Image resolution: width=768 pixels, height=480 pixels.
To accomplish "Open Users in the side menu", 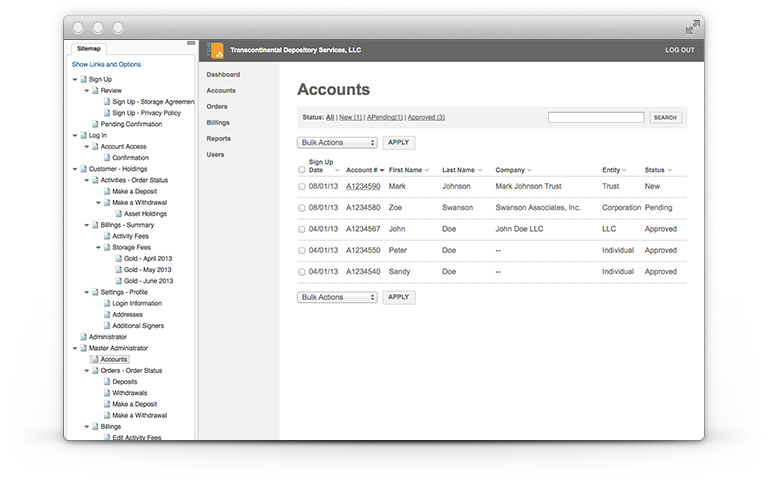I will (x=216, y=154).
